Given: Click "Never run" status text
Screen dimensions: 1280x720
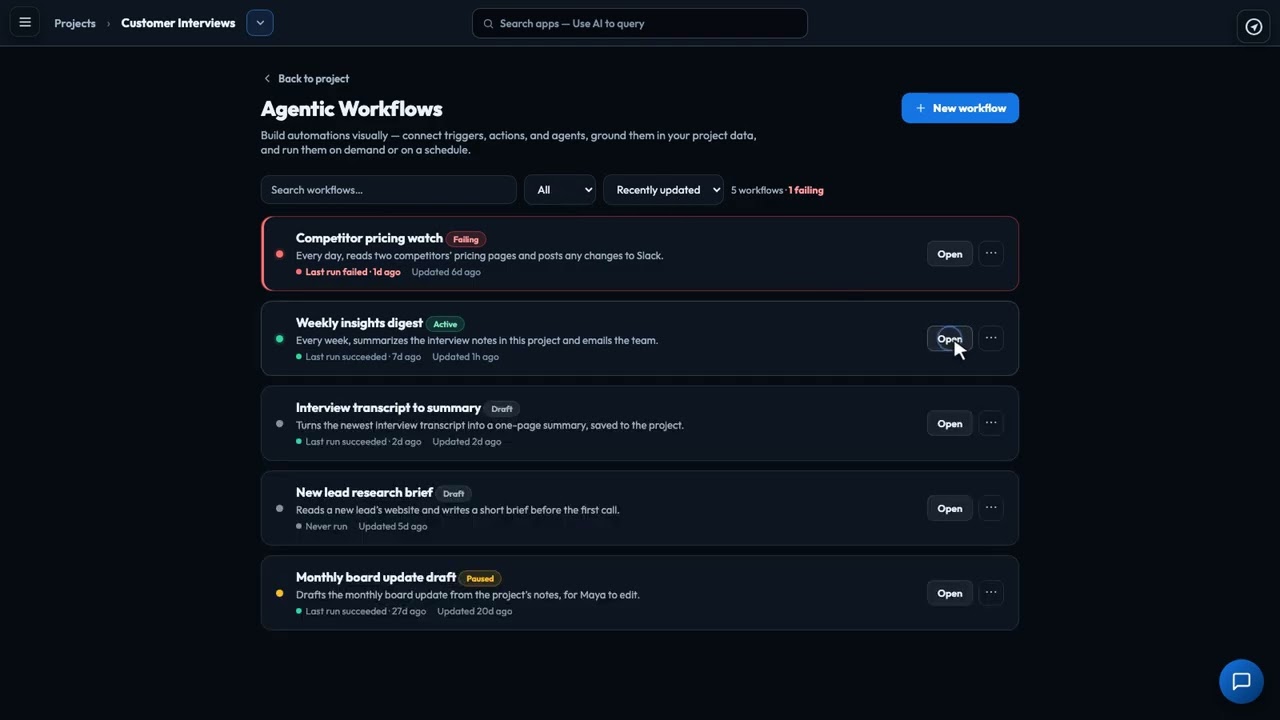Looking at the screenshot, I should [x=326, y=526].
